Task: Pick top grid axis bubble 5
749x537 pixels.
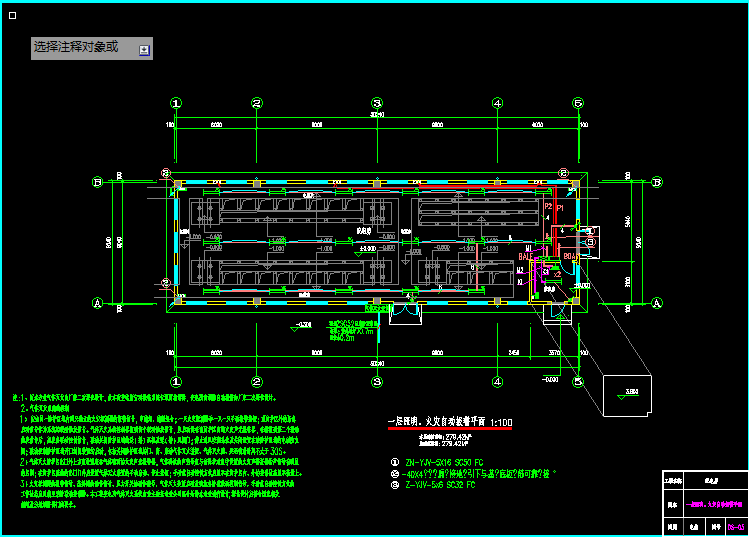Action: point(577,103)
